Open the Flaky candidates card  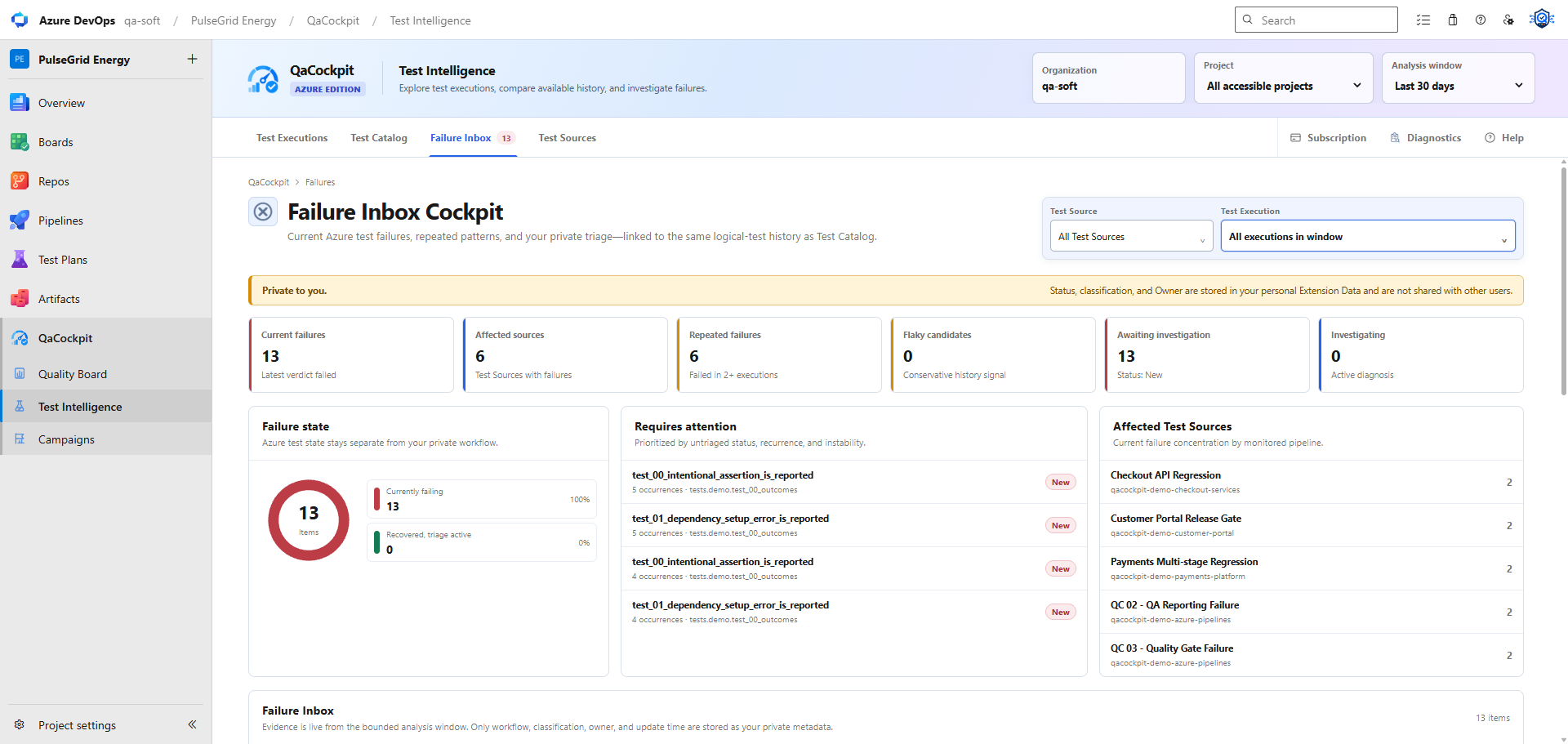point(993,354)
